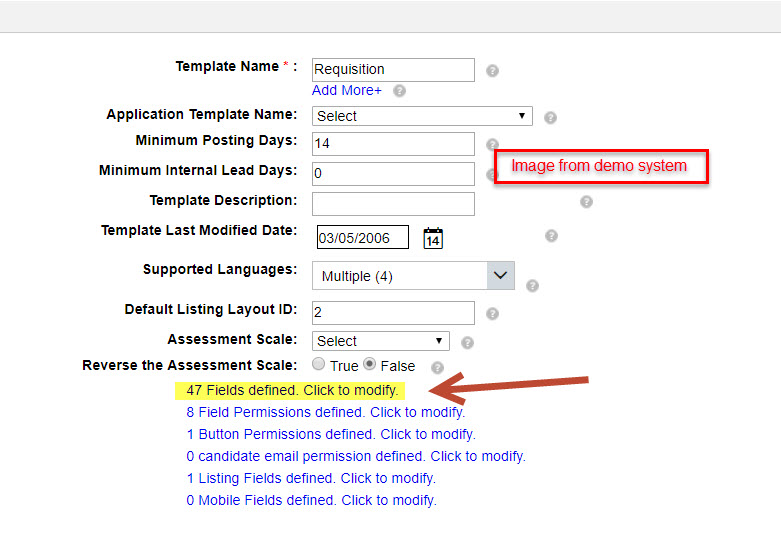Click help icon for Template Description
This screenshot has height=550, width=781.
(x=586, y=202)
